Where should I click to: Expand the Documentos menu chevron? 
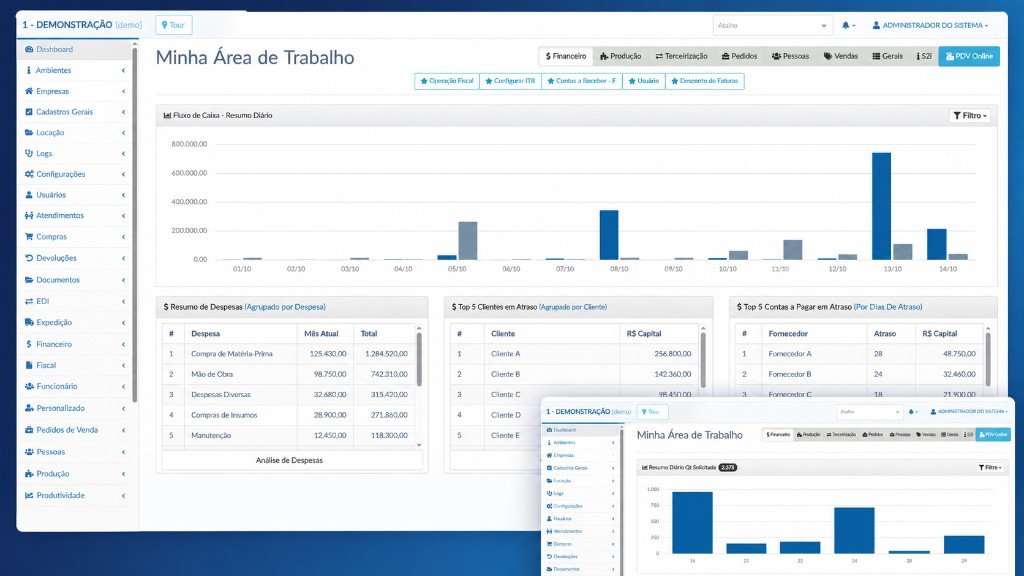pyautogui.click(x=123, y=280)
